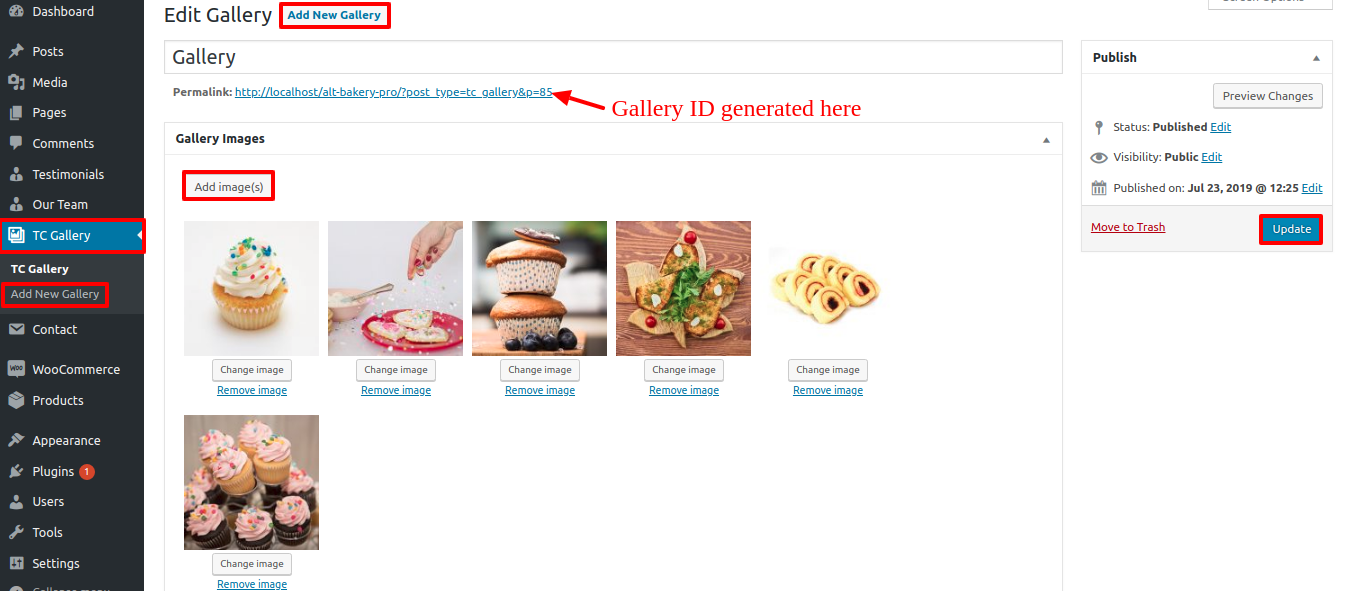Click the Media icon in the sidebar
This screenshot has height=591, width=1351.
point(16,82)
